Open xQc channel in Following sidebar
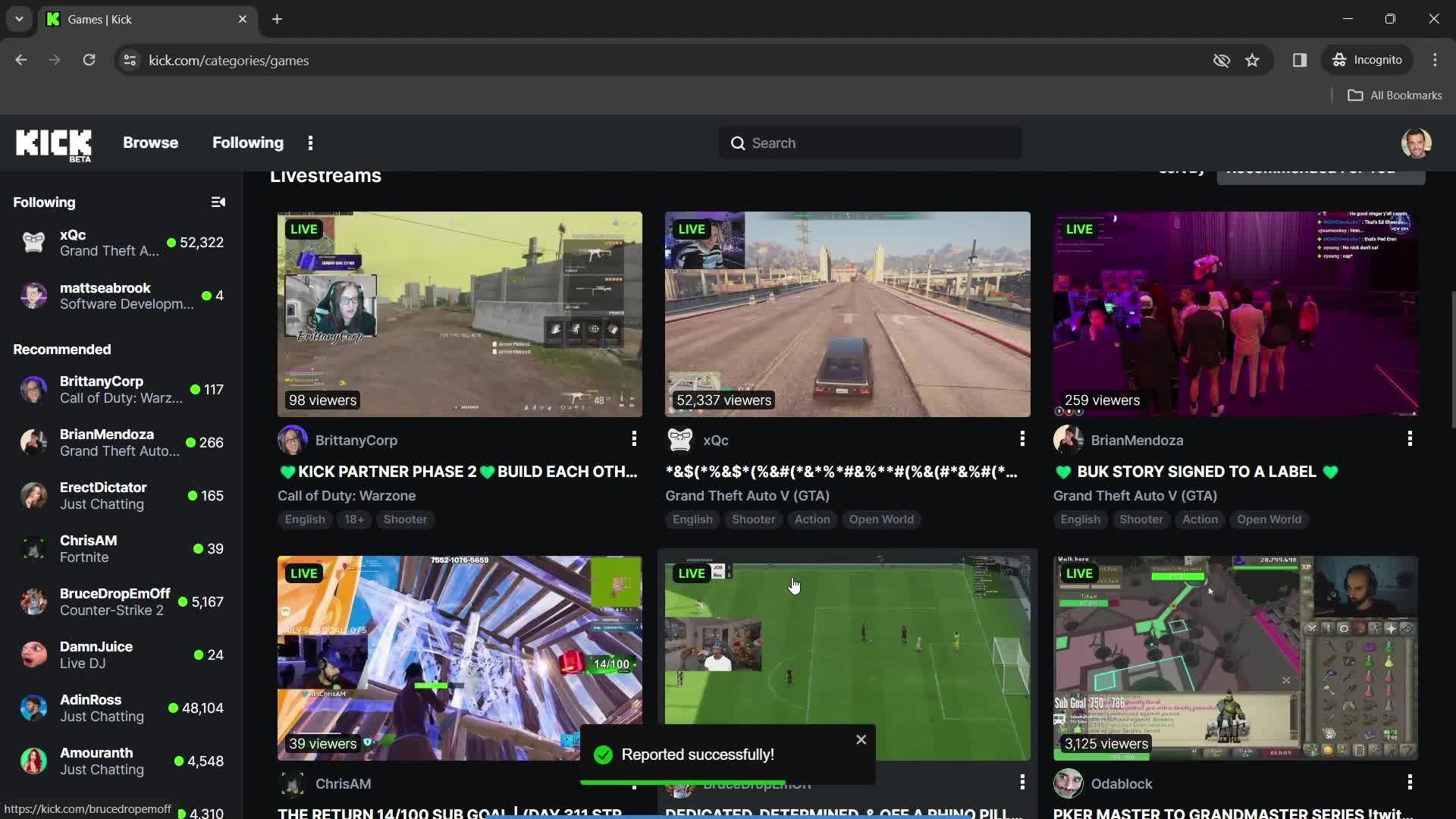This screenshot has height=819, width=1456. (121, 243)
